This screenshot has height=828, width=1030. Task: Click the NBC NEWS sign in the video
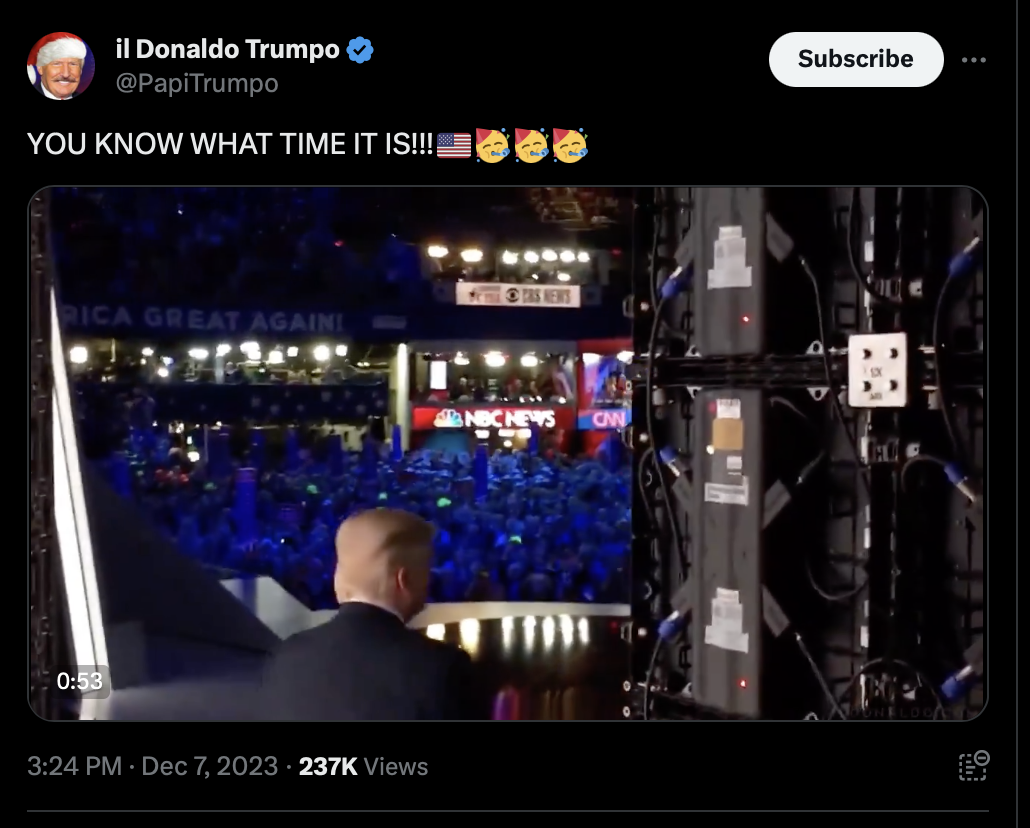[494, 418]
